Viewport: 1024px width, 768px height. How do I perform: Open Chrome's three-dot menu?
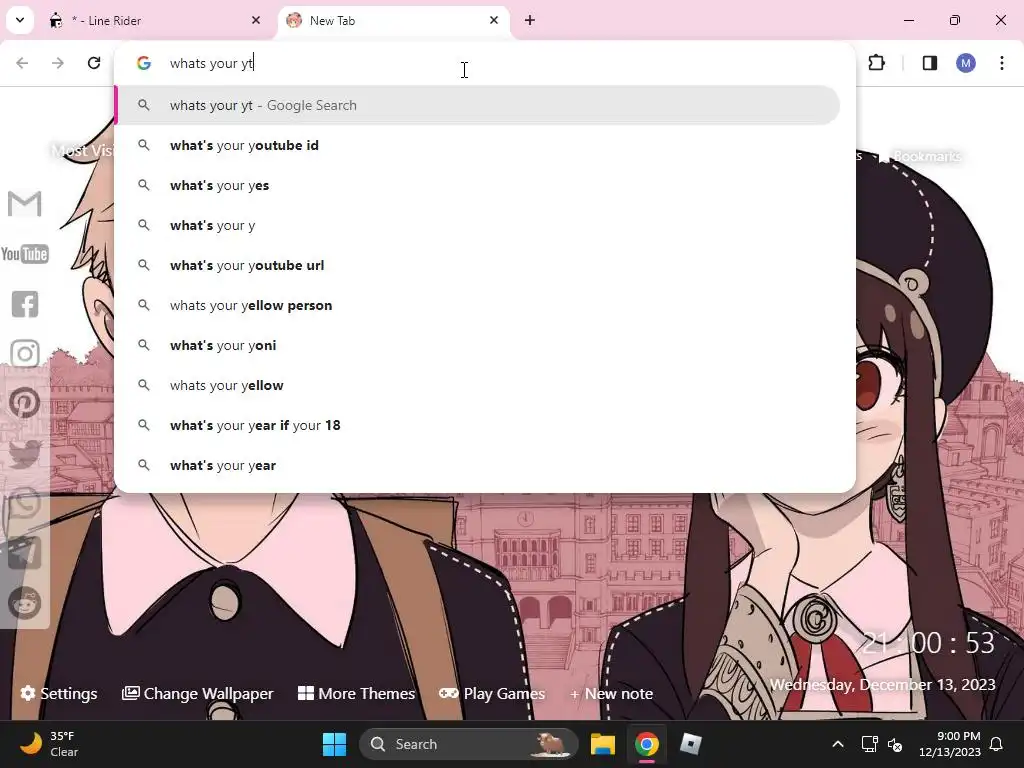[1002, 63]
